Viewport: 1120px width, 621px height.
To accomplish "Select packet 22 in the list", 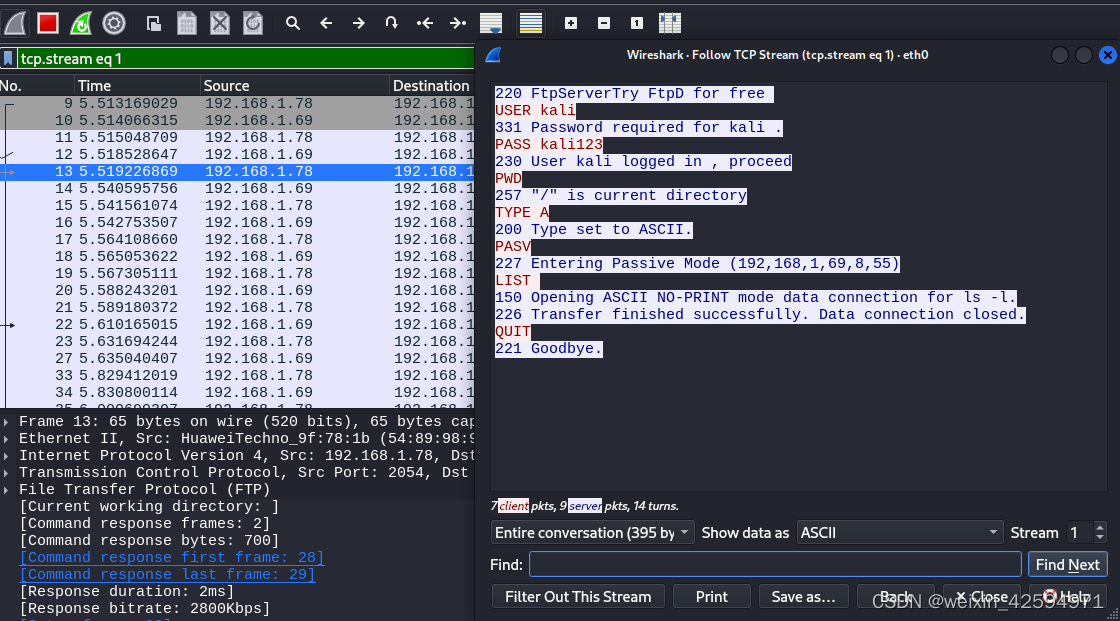I will (x=237, y=324).
